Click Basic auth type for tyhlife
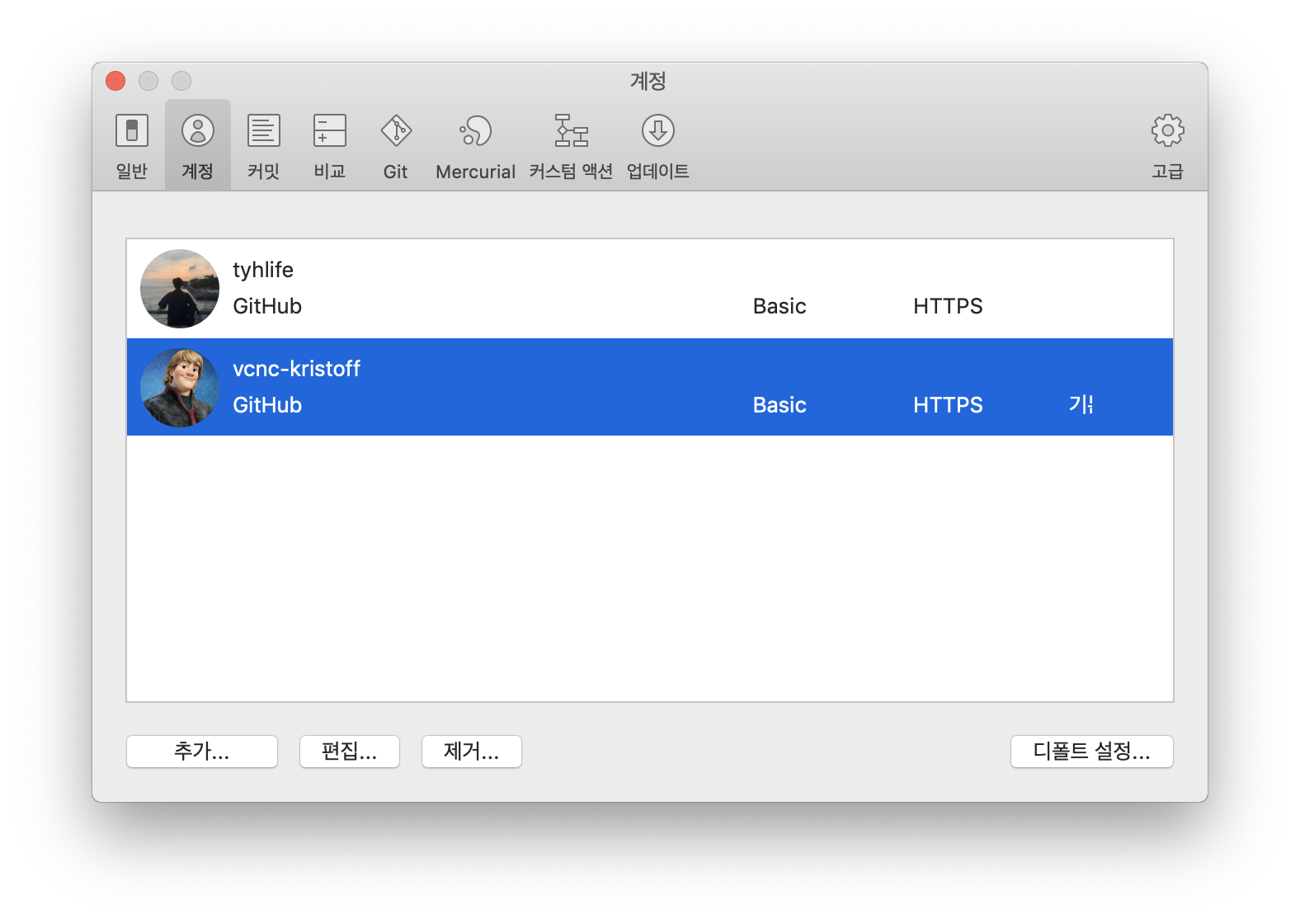This screenshot has width=1300, height=924. [x=780, y=306]
